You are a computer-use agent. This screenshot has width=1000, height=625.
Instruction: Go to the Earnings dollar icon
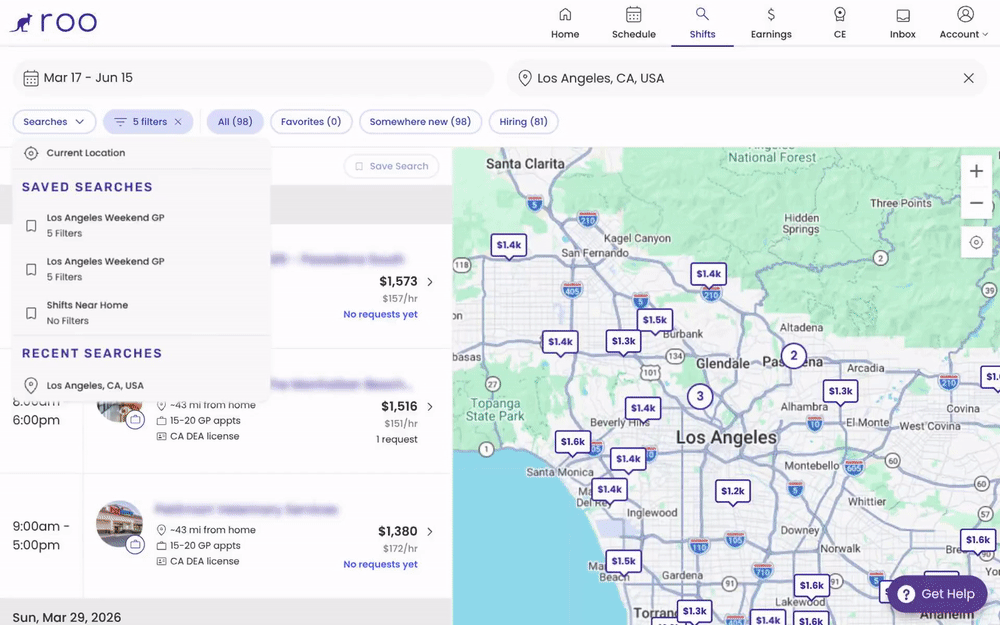pos(771,14)
